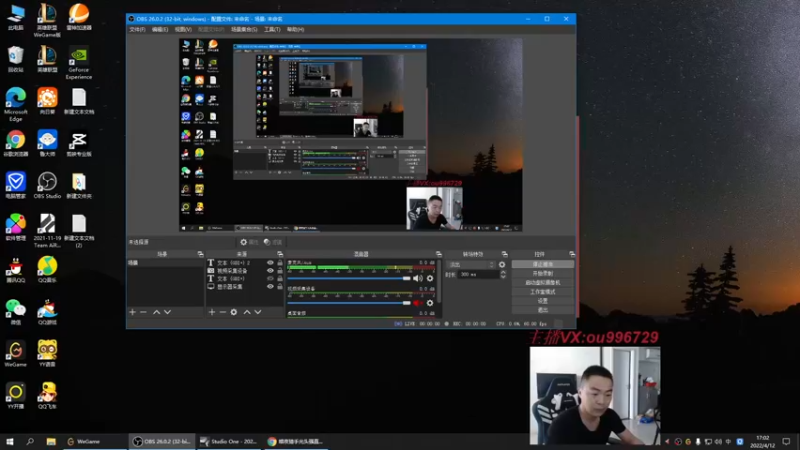800x450 pixels.
Task: Open the Help (H) menu
Action: 295,30
